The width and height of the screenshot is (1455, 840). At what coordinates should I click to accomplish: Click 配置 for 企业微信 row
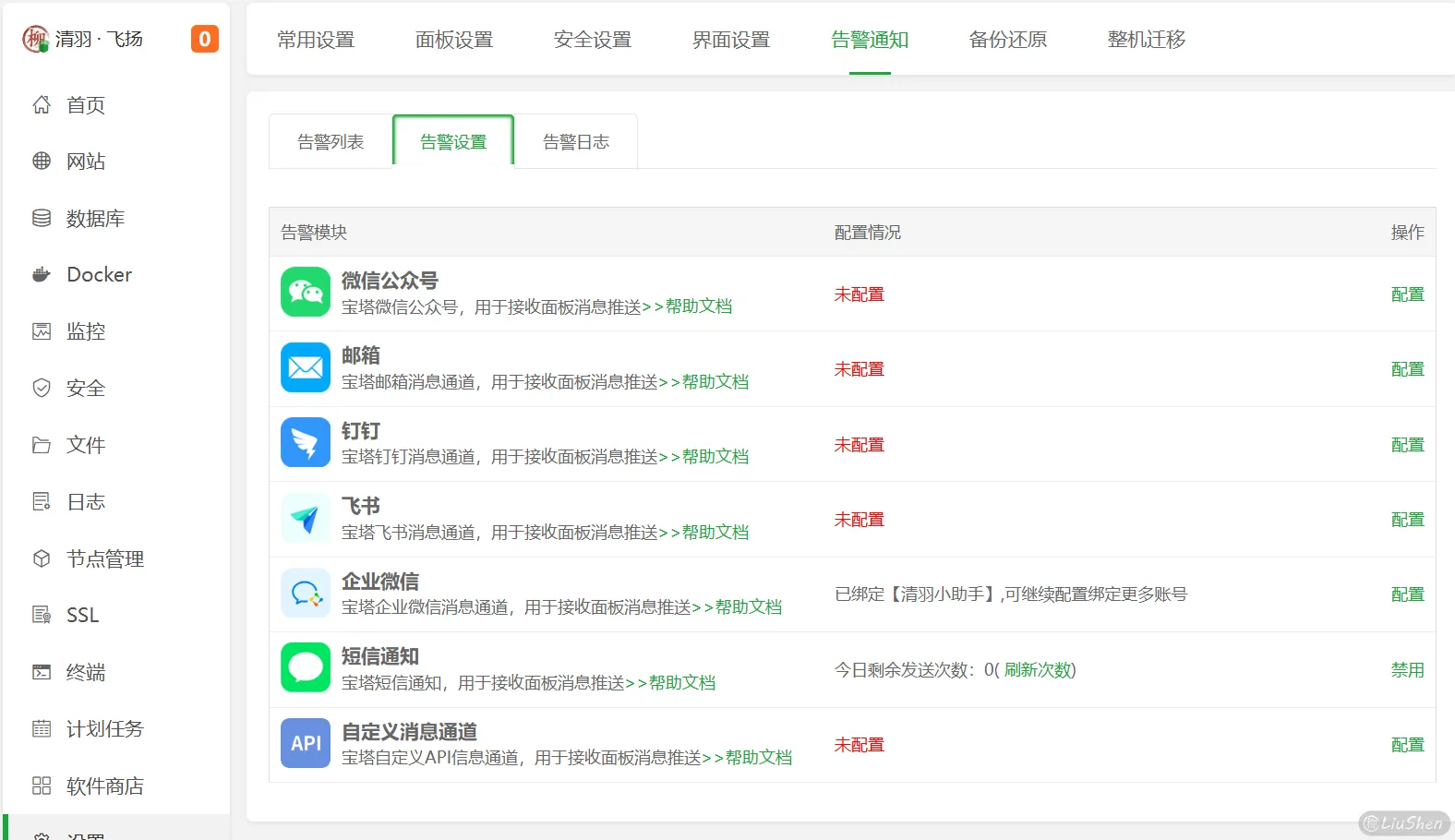coord(1407,594)
